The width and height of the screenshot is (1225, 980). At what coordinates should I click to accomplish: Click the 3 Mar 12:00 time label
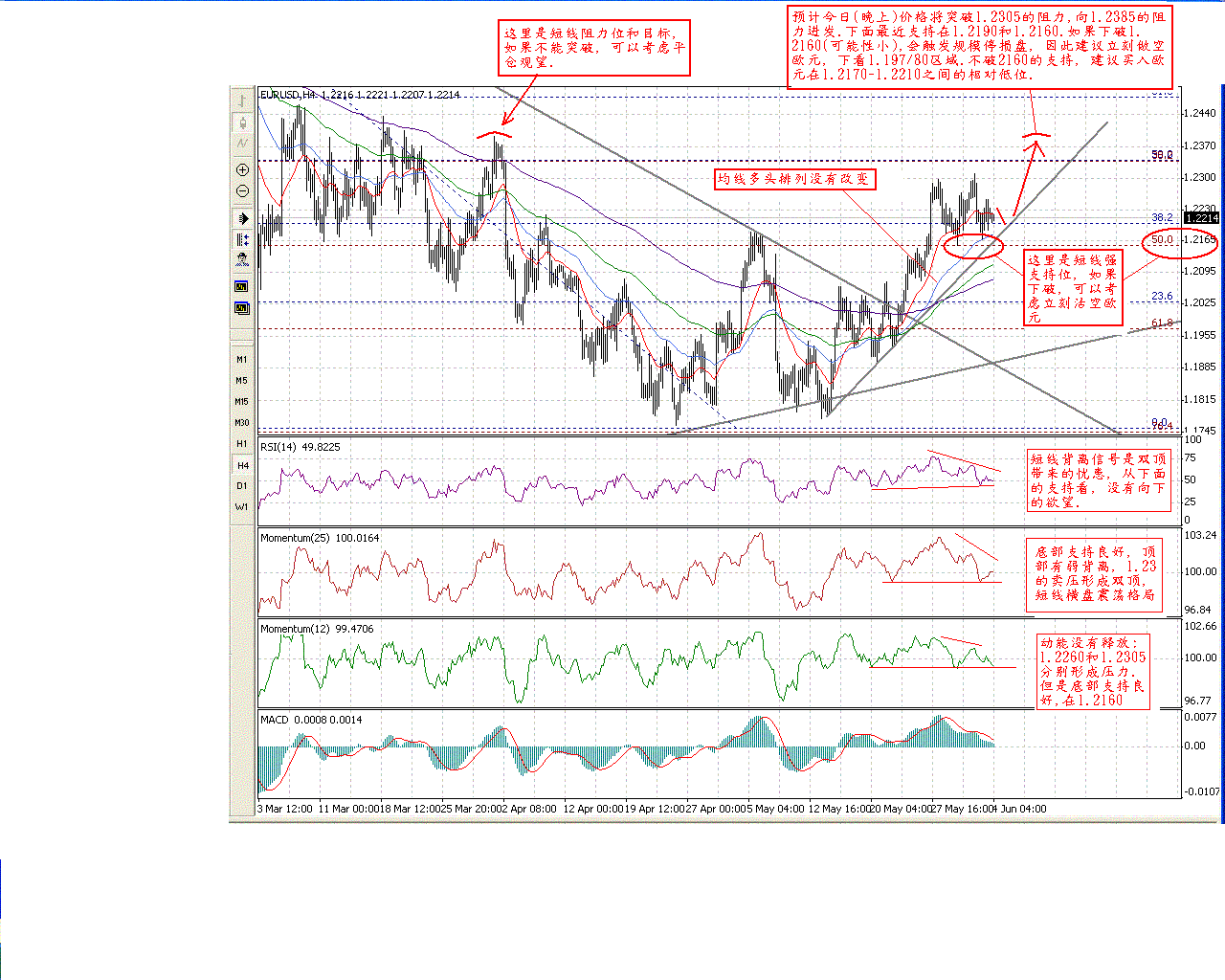(286, 809)
